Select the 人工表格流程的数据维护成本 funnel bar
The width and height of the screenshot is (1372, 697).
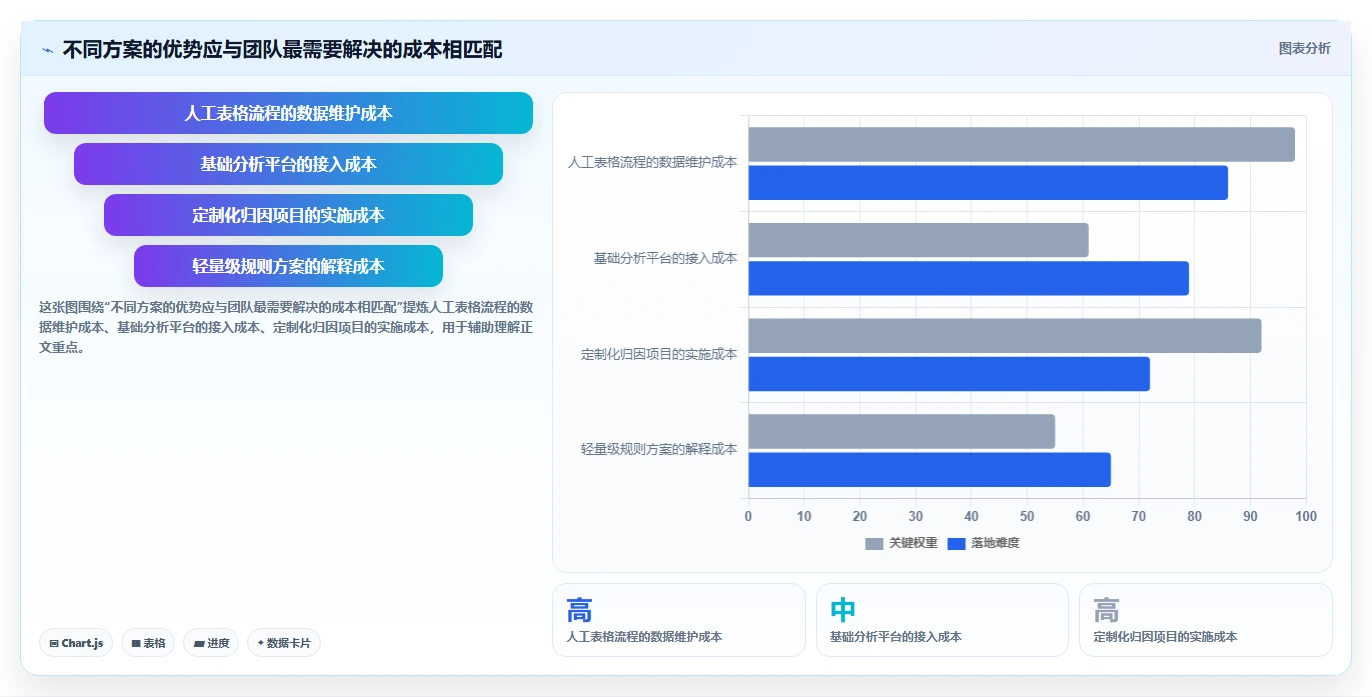tap(288, 113)
